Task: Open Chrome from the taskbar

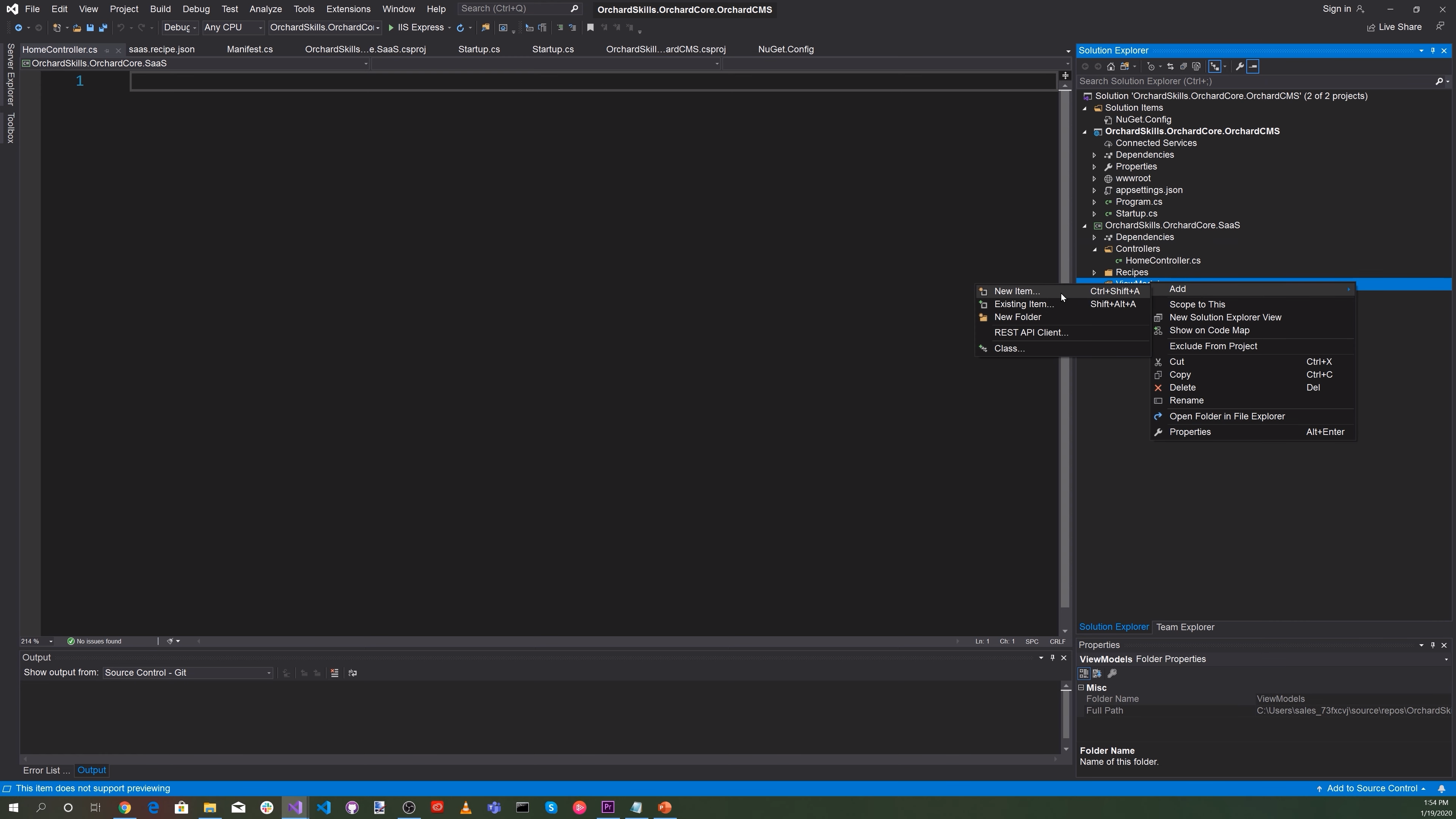Action: click(x=125, y=808)
